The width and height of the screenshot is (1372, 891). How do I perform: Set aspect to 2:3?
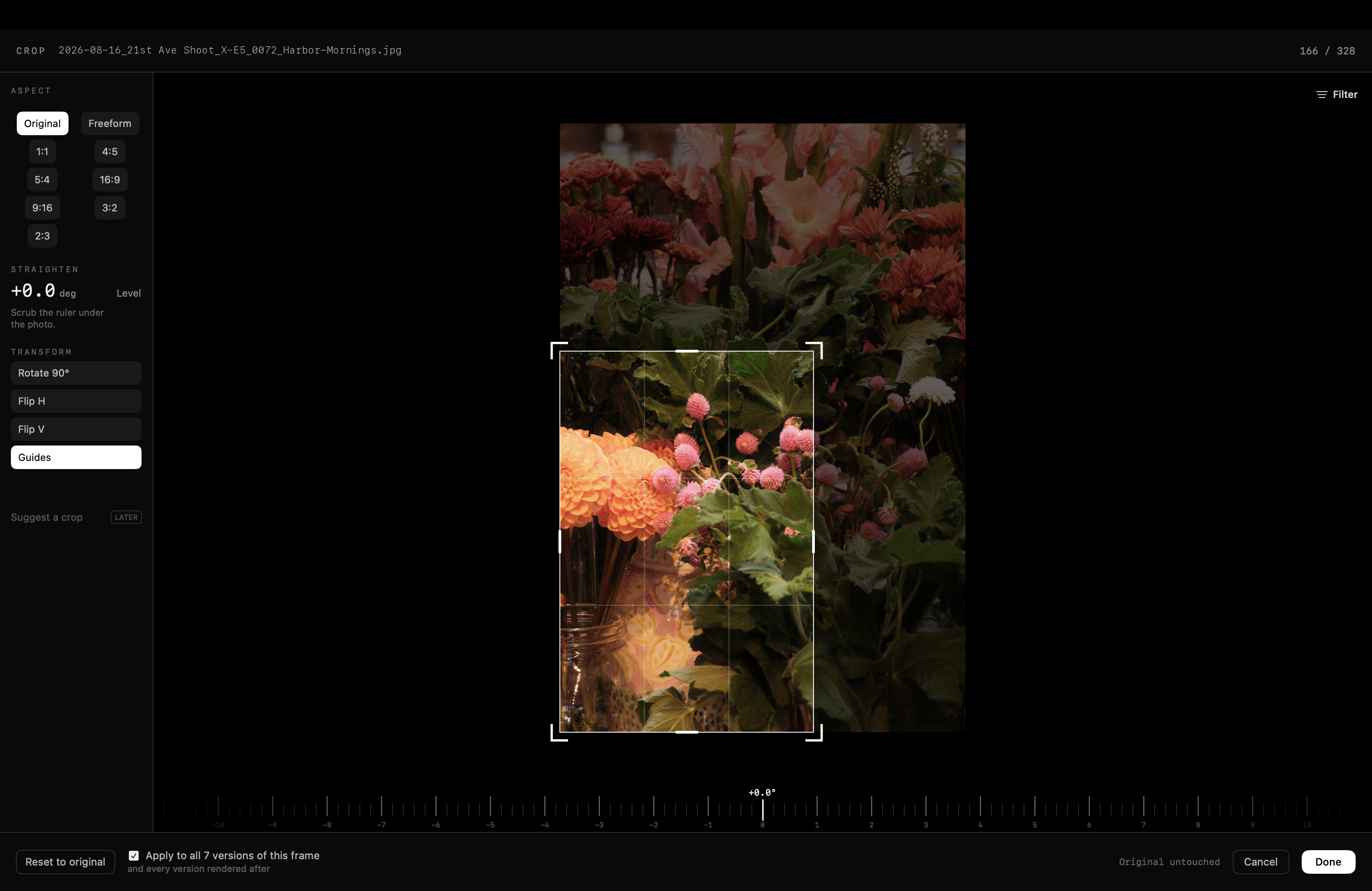tap(42, 236)
